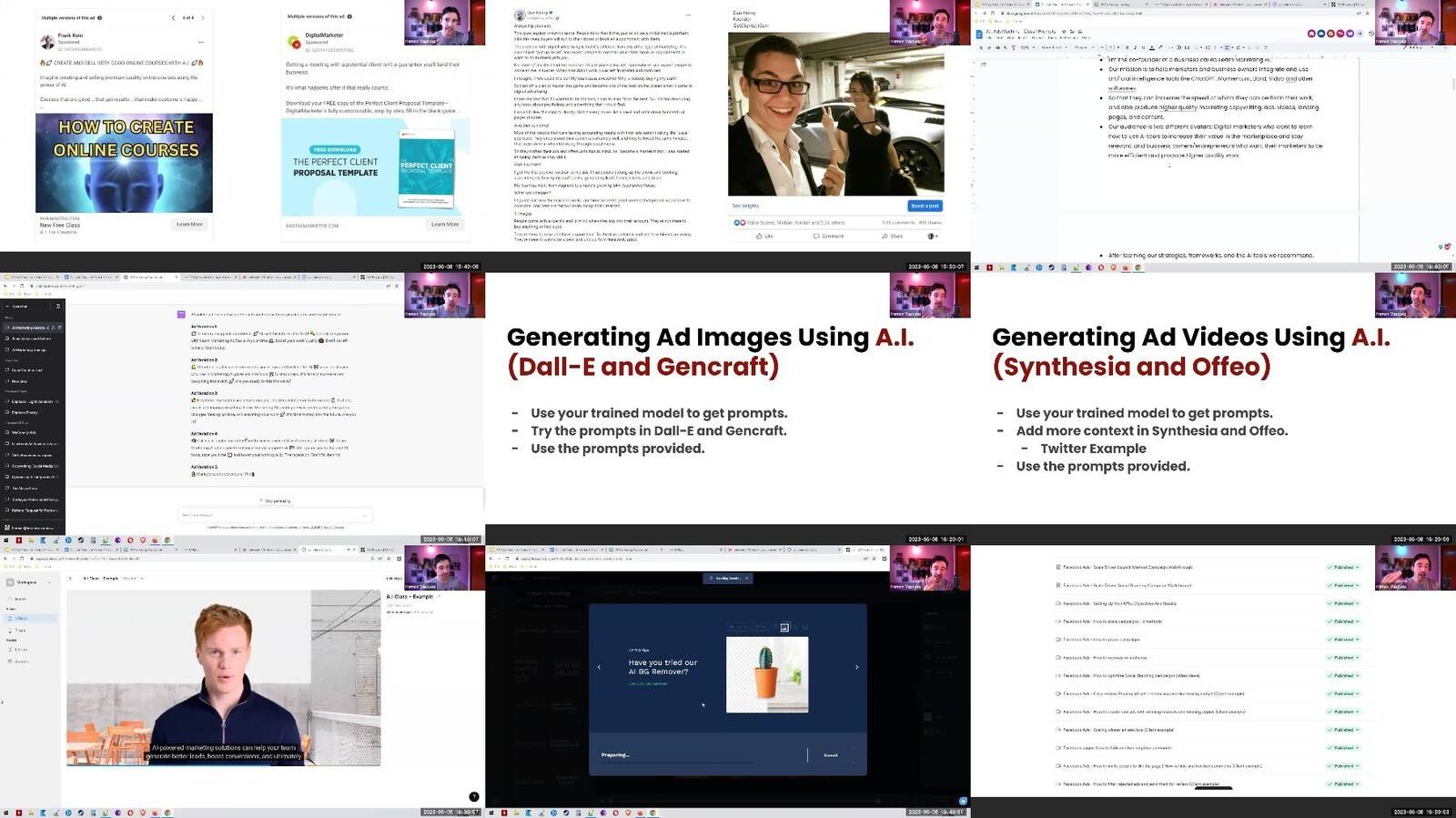Open DigitalMarketer profile logo
Image resolution: width=1456 pixels, height=818 pixels.
pyautogui.click(x=294, y=42)
